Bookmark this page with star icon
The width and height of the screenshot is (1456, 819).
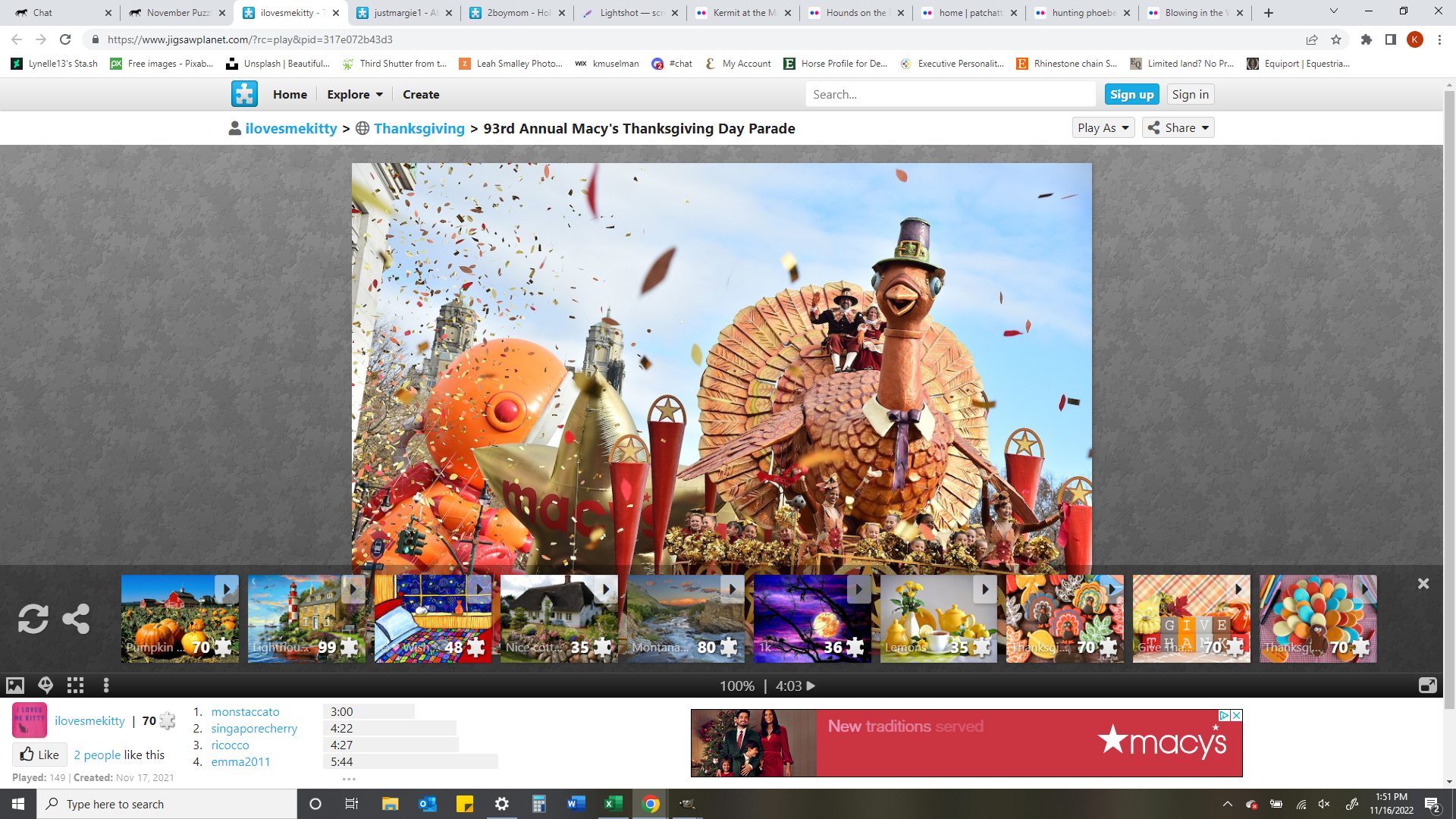click(x=1336, y=39)
